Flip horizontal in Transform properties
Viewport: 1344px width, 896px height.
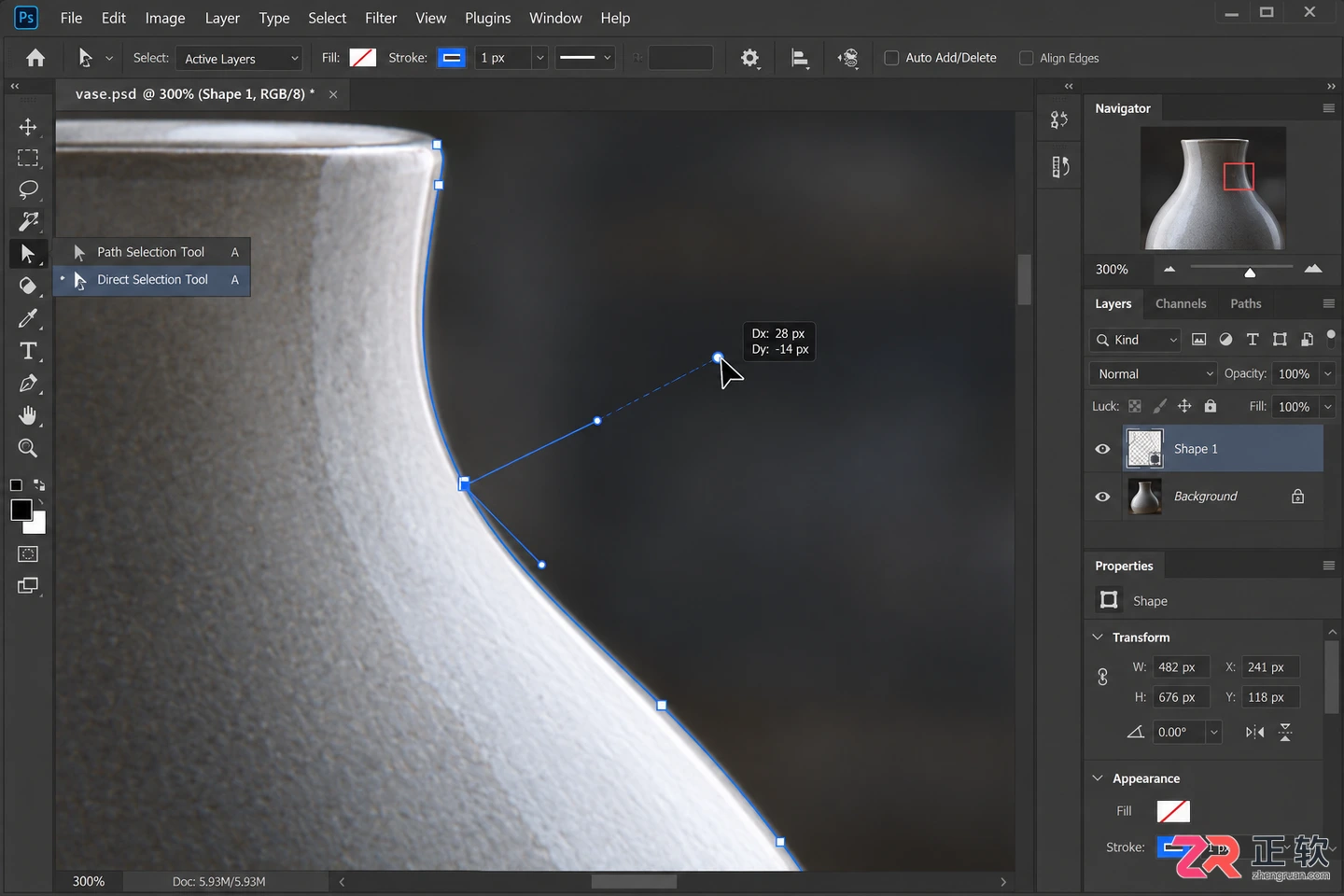pyautogui.click(x=1254, y=732)
